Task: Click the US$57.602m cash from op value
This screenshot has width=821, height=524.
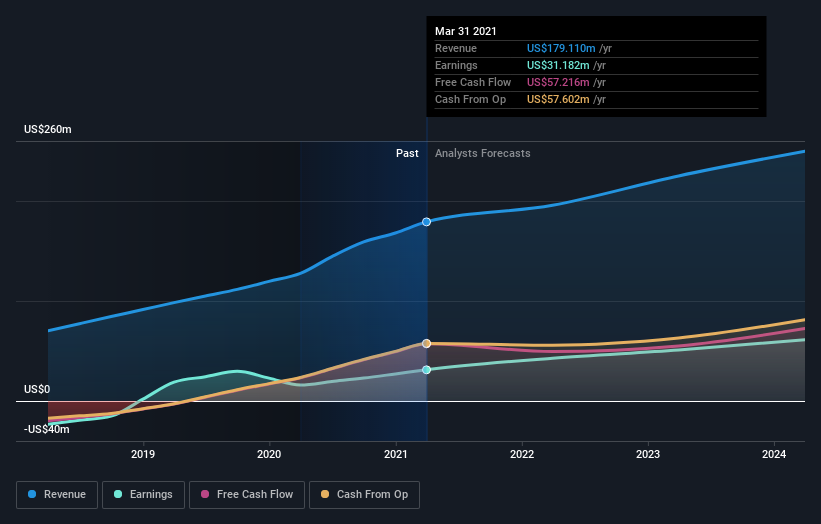Action: click(x=558, y=99)
